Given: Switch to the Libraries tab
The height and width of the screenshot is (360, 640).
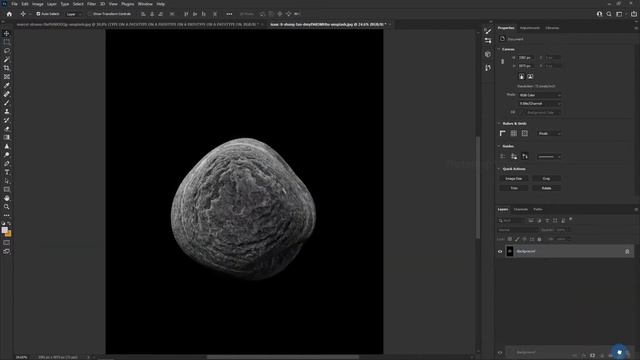Looking at the screenshot, I should pos(552,28).
